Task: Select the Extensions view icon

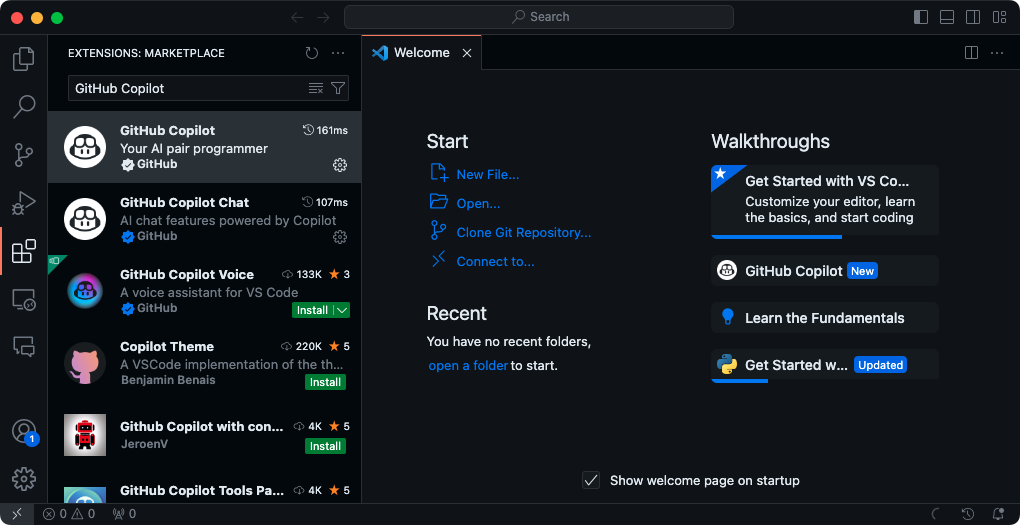Action: click(x=23, y=251)
